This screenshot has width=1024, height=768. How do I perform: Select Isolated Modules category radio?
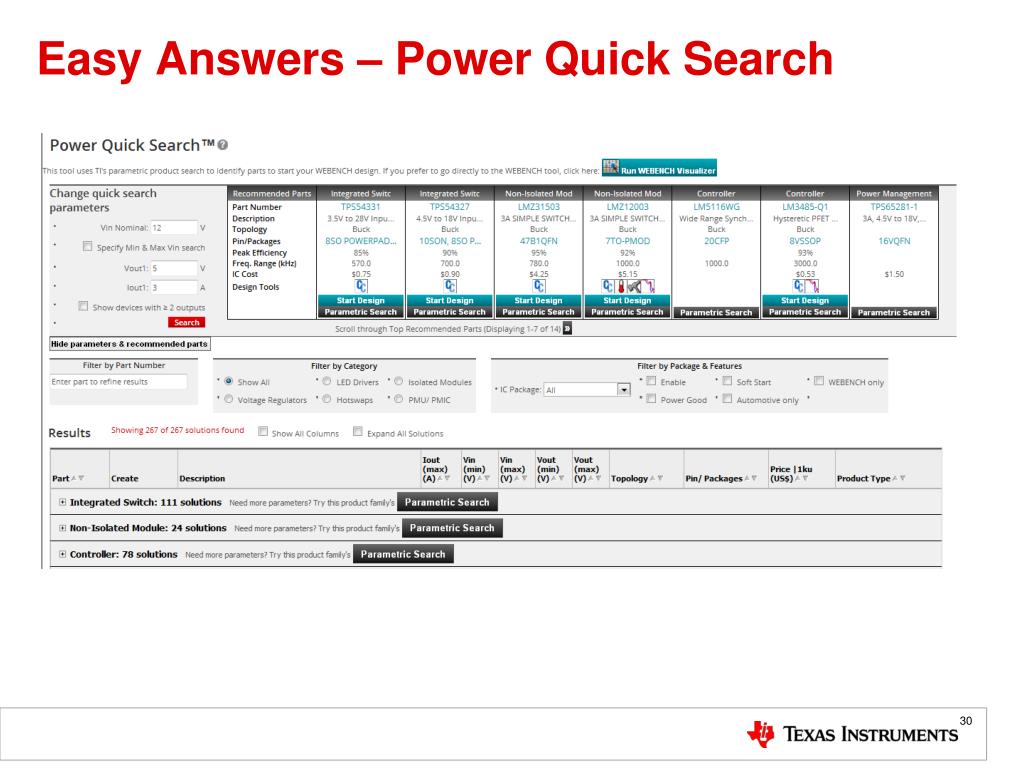pos(399,381)
